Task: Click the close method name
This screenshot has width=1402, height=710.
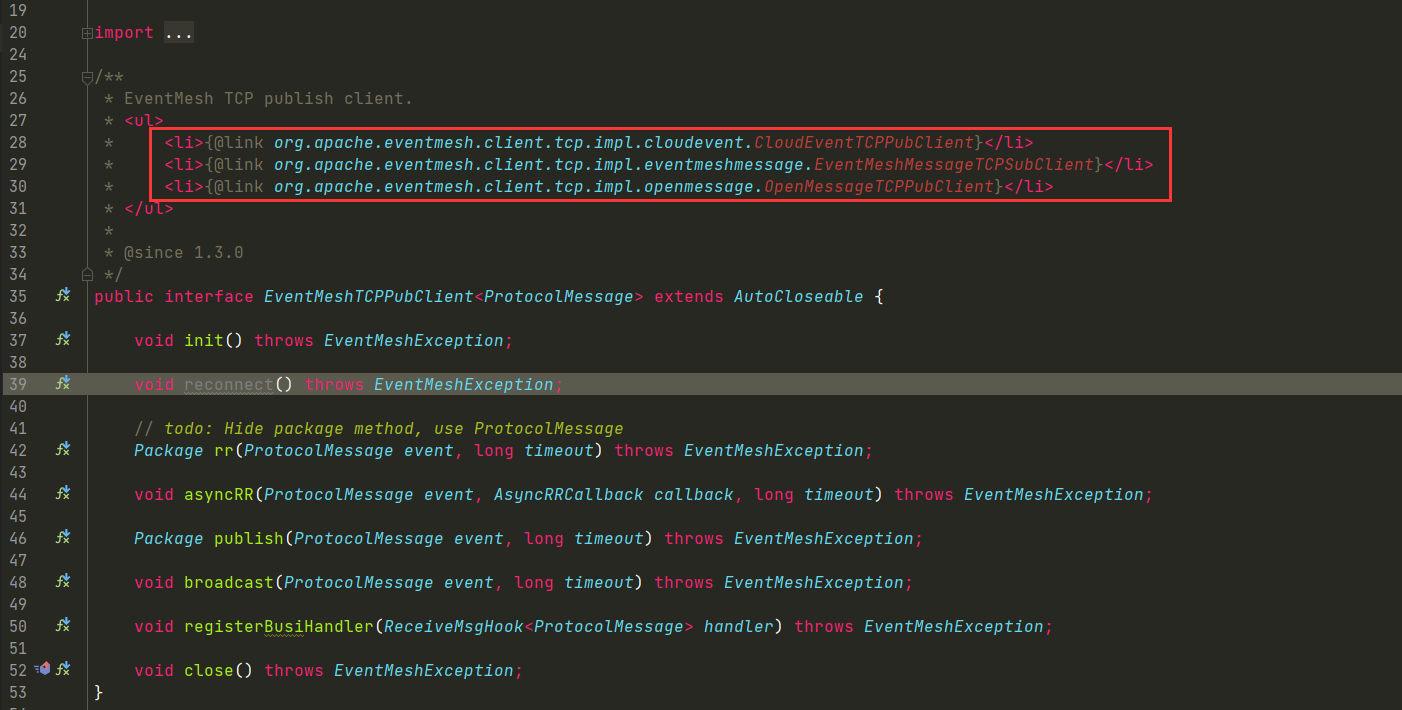Action: tap(209, 670)
